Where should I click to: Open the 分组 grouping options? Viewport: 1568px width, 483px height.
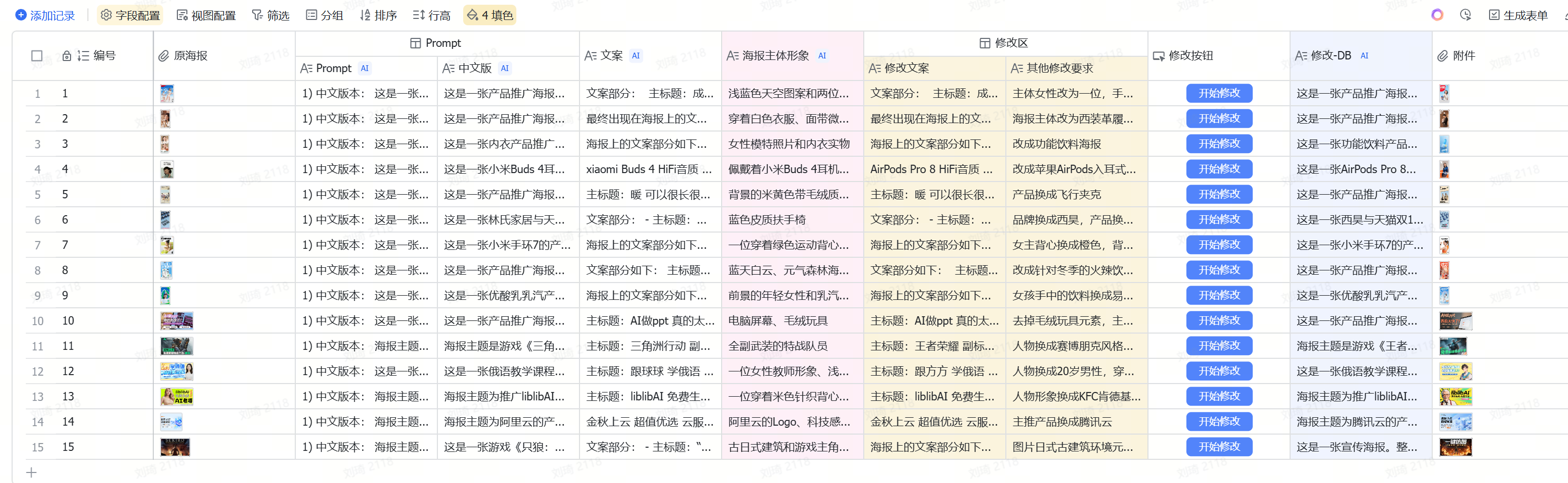pos(324,15)
